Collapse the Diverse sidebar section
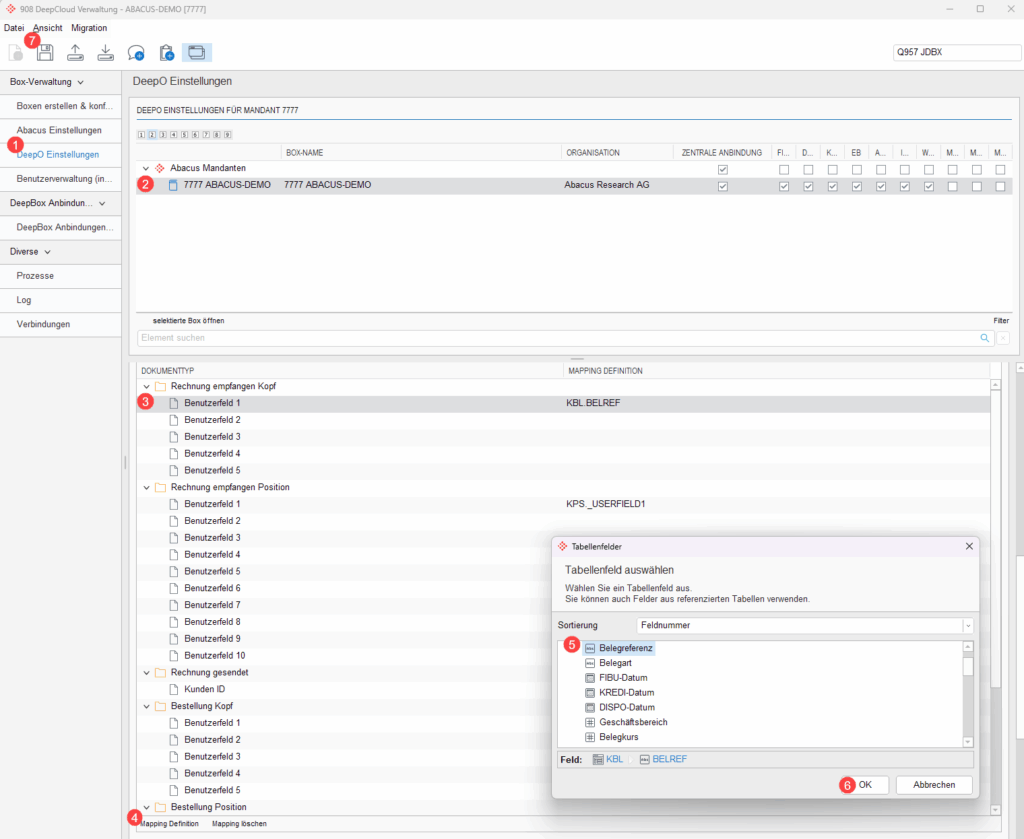 point(47,252)
